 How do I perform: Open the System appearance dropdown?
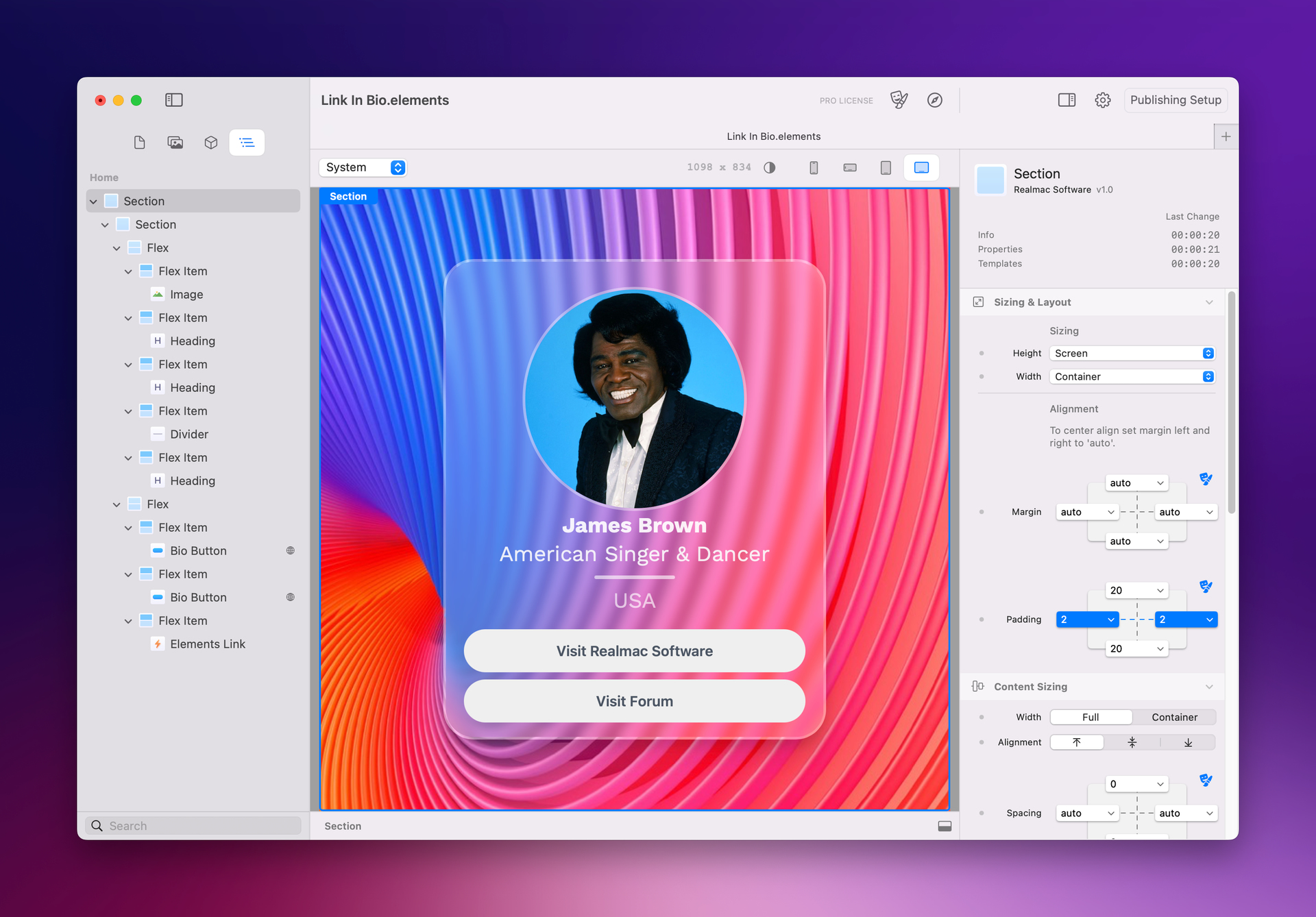click(x=363, y=167)
